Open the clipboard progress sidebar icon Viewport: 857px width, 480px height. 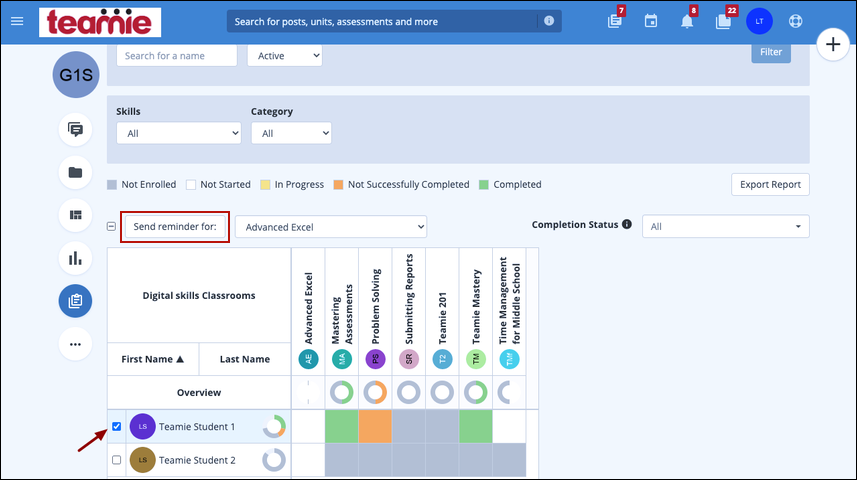[75, 301]
